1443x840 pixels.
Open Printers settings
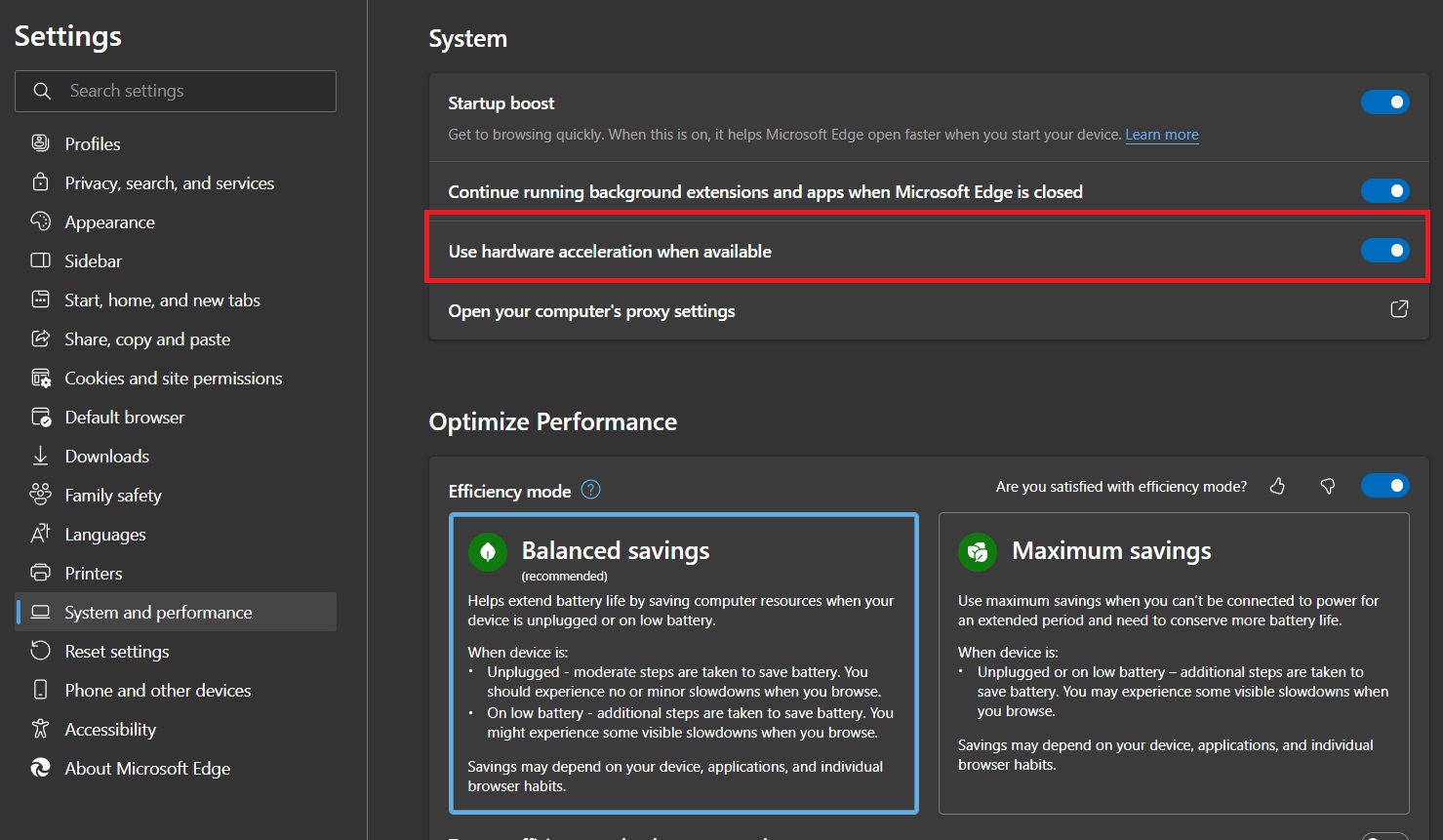176,573
